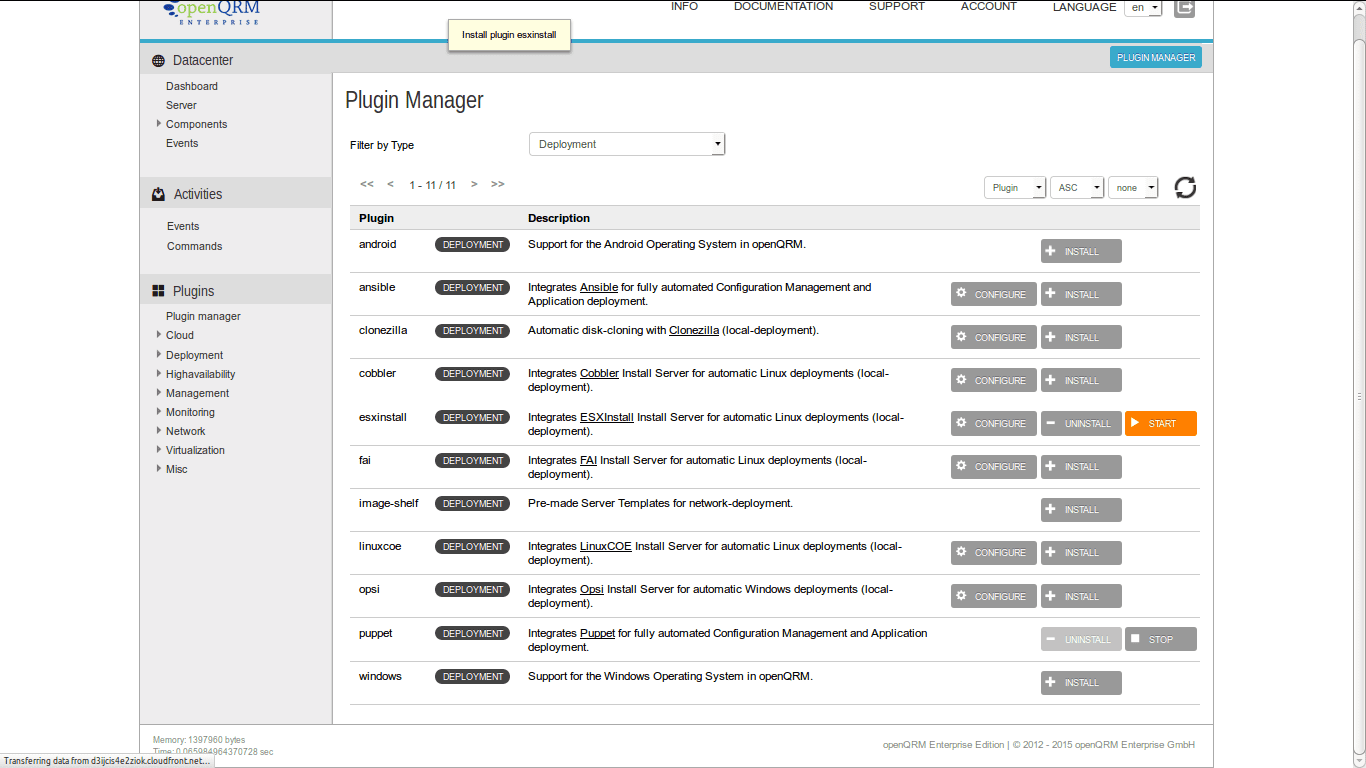Go to the previous page (<)
The width and height of the screenshot is (1366, 768).
click(x=390, y=184)
